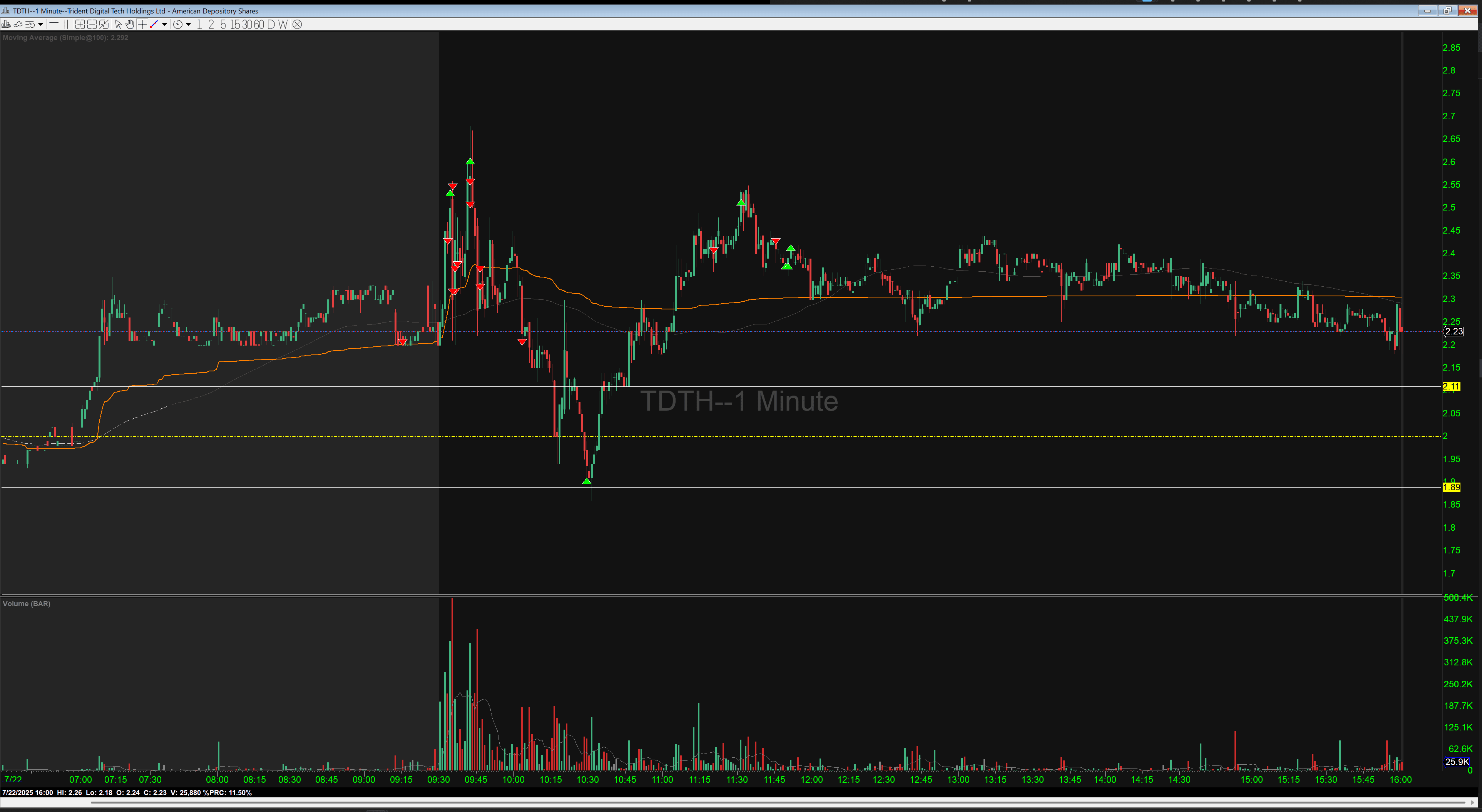Select the 60 minute timeframe
Screen dimensions: 1482x812
tap(259, 24)
